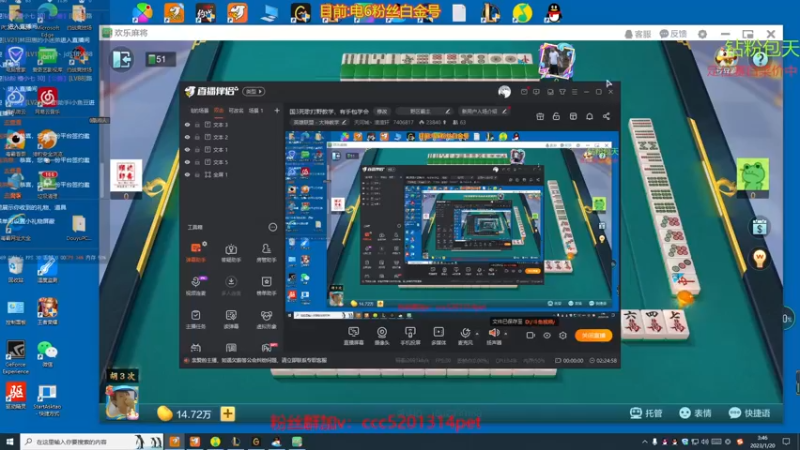This screenshot has width=800, height=450.
Task: Open the hamburger menu in streaming app title bar
Action: pos(574,92)
